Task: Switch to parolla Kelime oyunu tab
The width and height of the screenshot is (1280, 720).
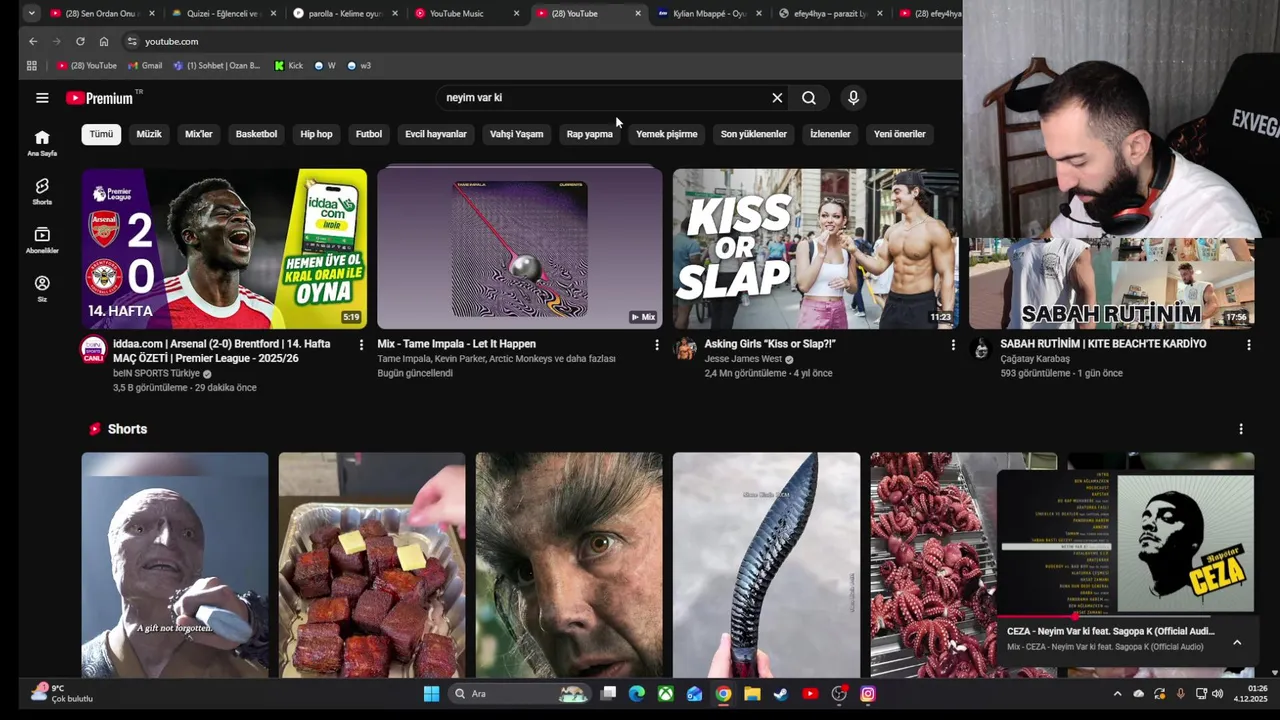Action: pos(345,14)
